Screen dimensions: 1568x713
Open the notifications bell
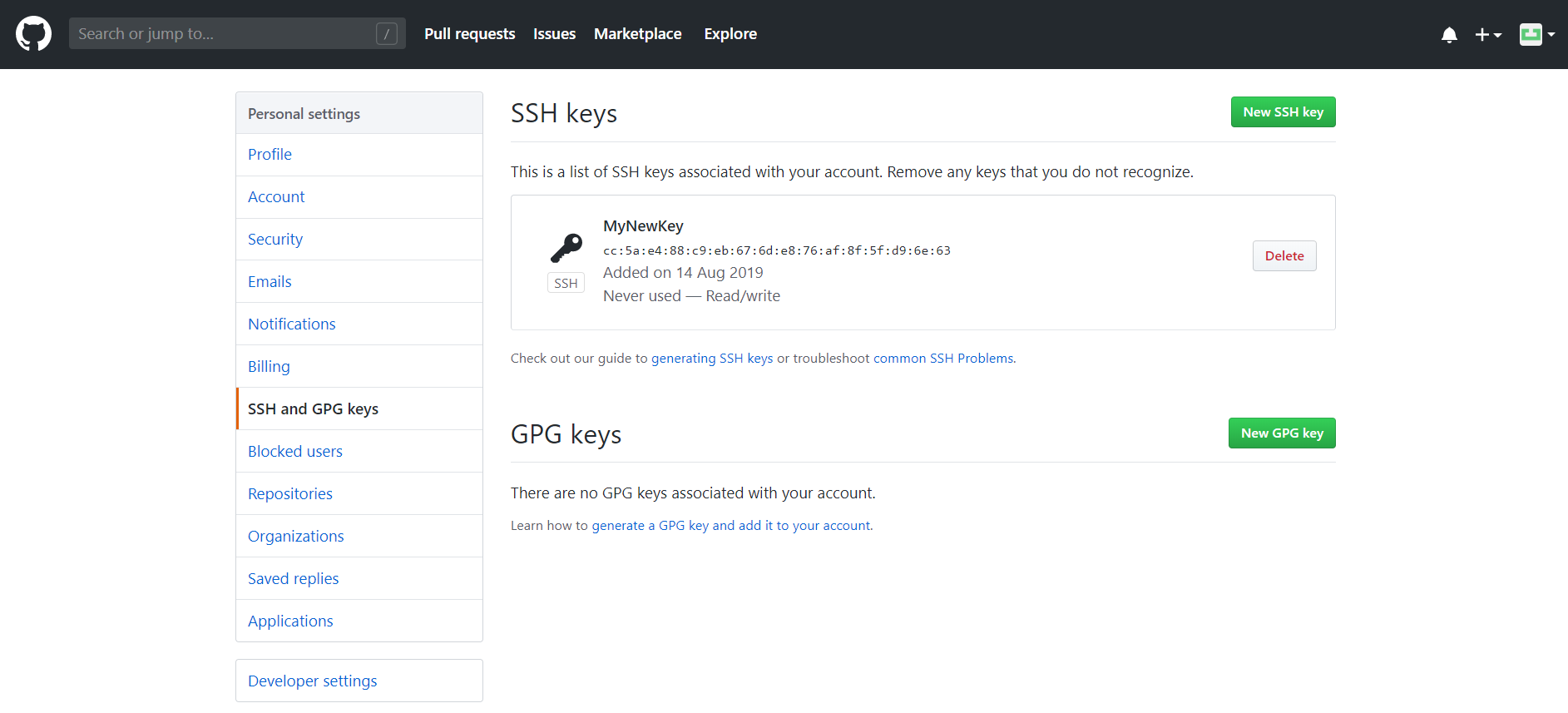1449,34
